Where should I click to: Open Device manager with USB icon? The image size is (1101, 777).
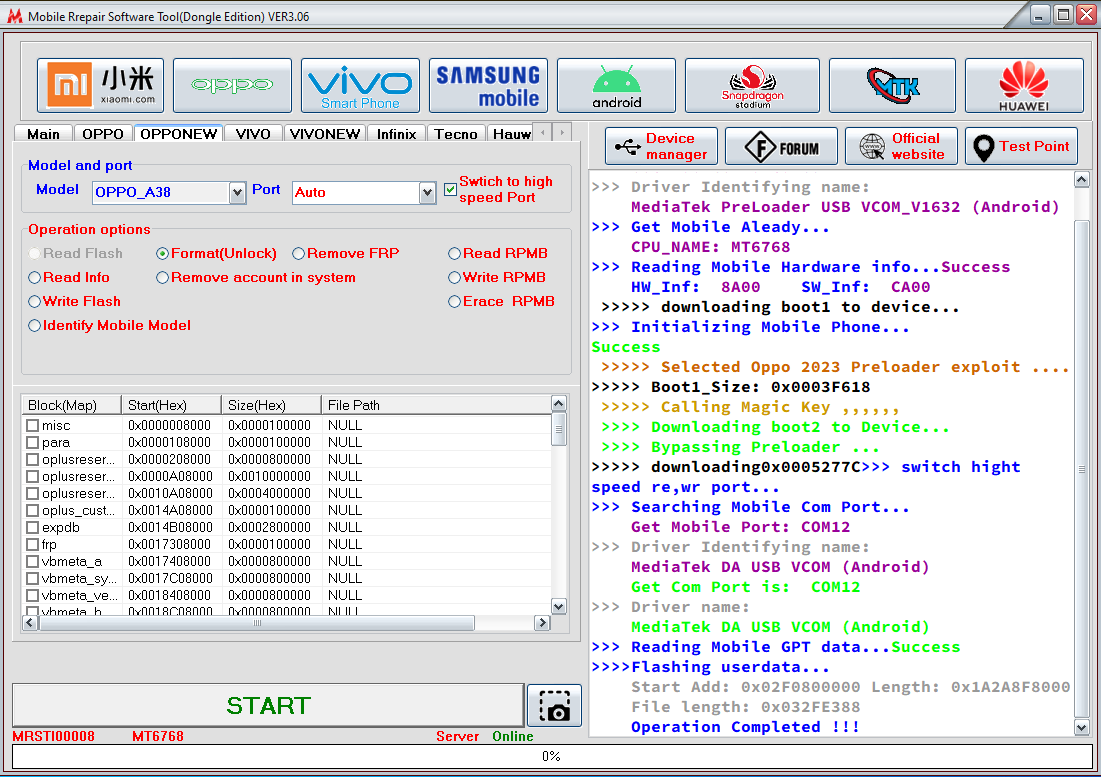(x=661, y=146)
